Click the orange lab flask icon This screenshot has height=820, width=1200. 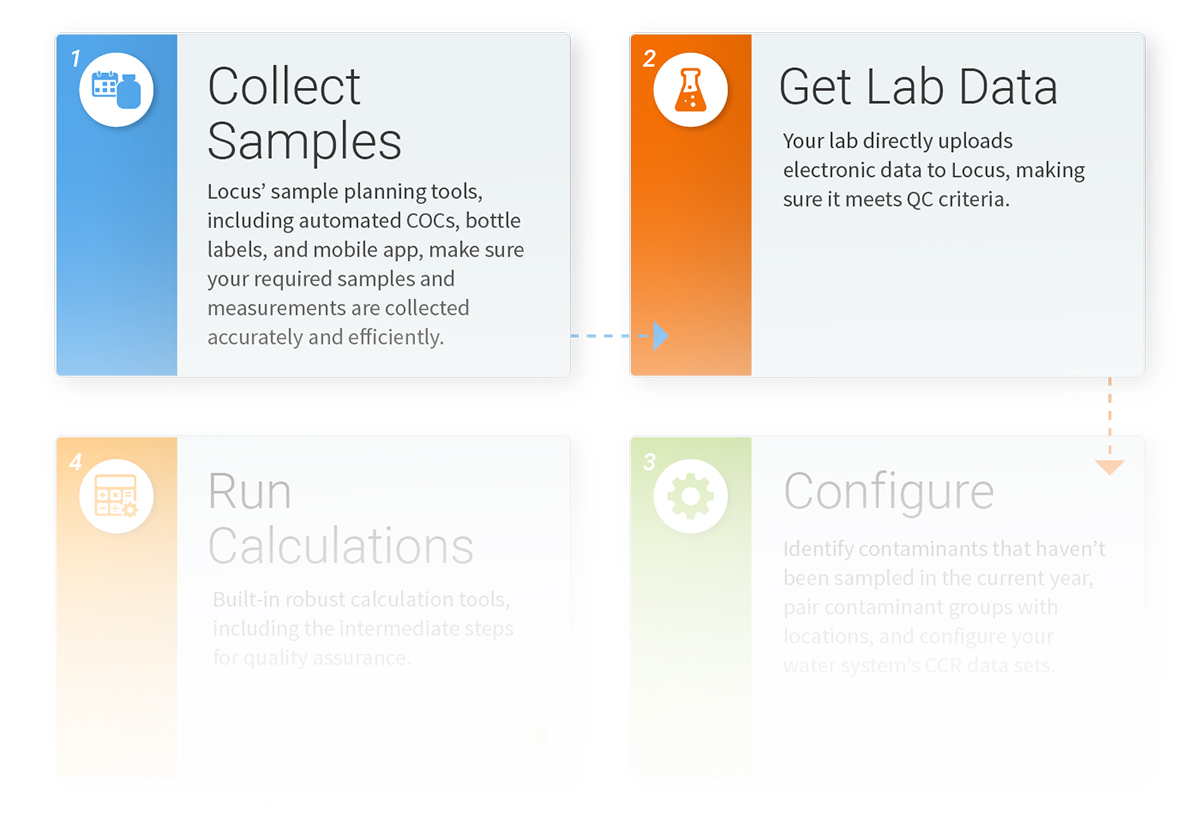pyautogui.click(x=690, y=89)
